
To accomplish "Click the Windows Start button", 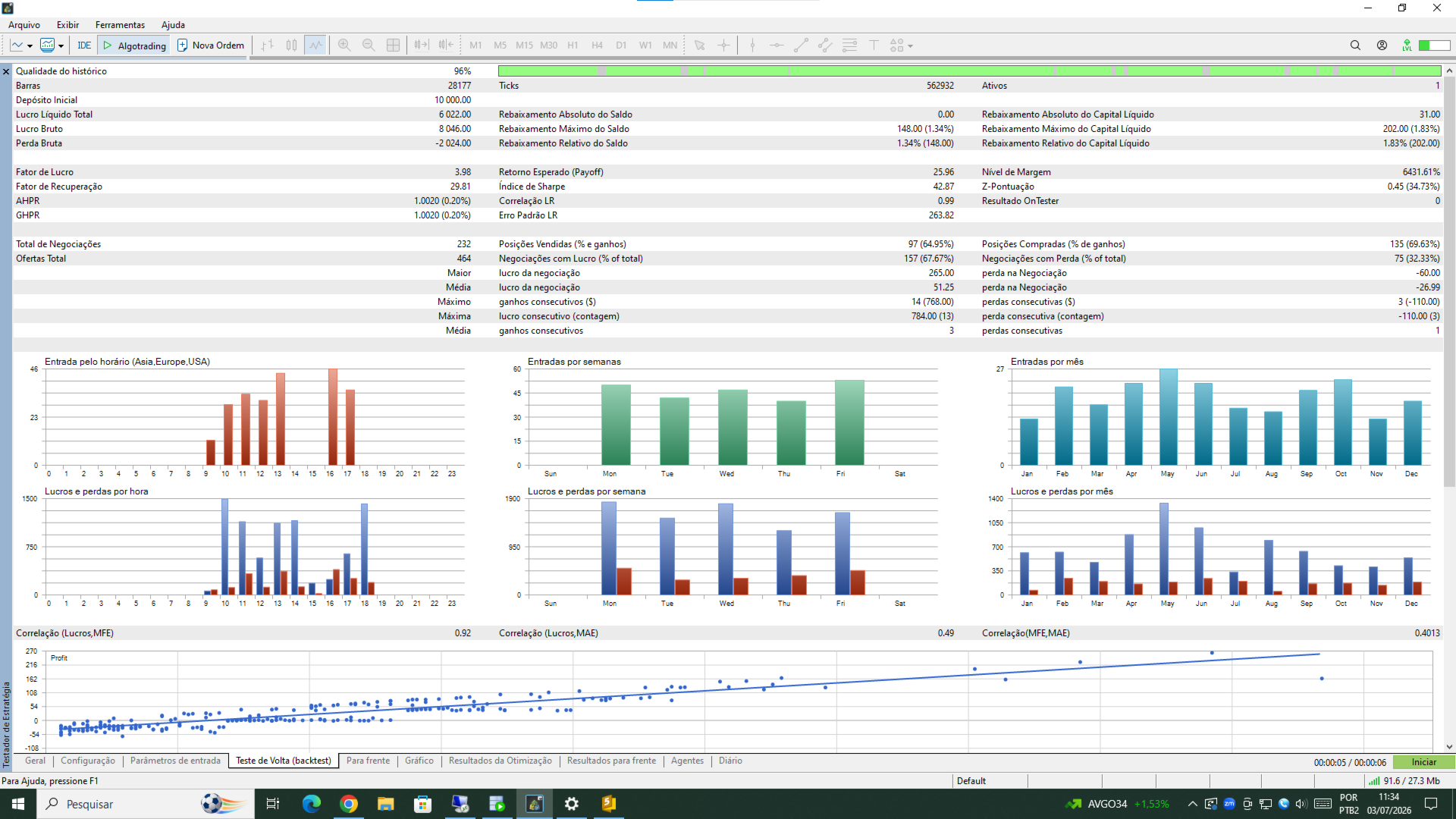I will pyautogui.click(x=18, y=804).
